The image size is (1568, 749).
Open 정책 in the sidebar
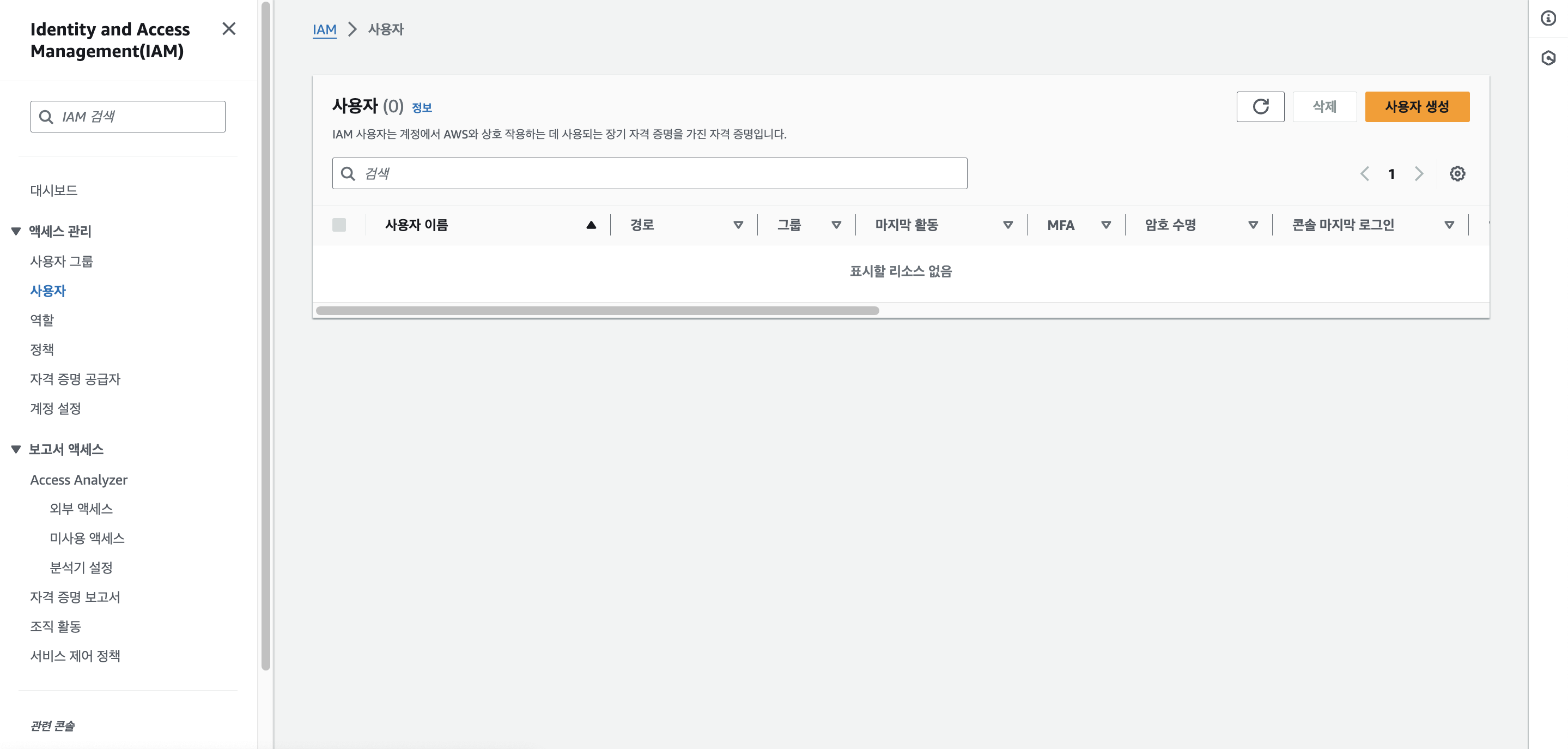(x=42, y=349)
